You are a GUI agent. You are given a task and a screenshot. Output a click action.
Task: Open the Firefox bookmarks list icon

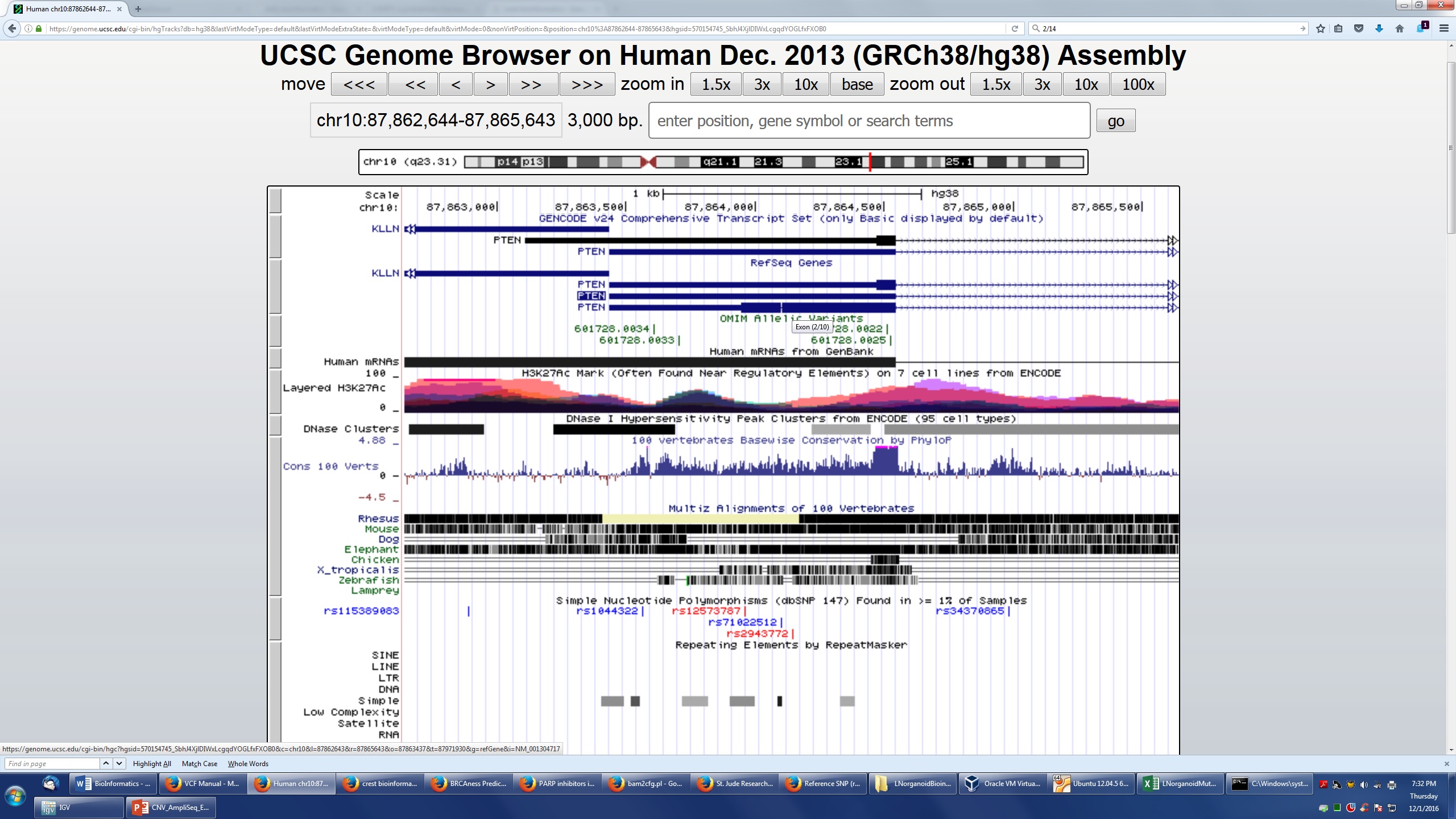tap(1338, 28)
